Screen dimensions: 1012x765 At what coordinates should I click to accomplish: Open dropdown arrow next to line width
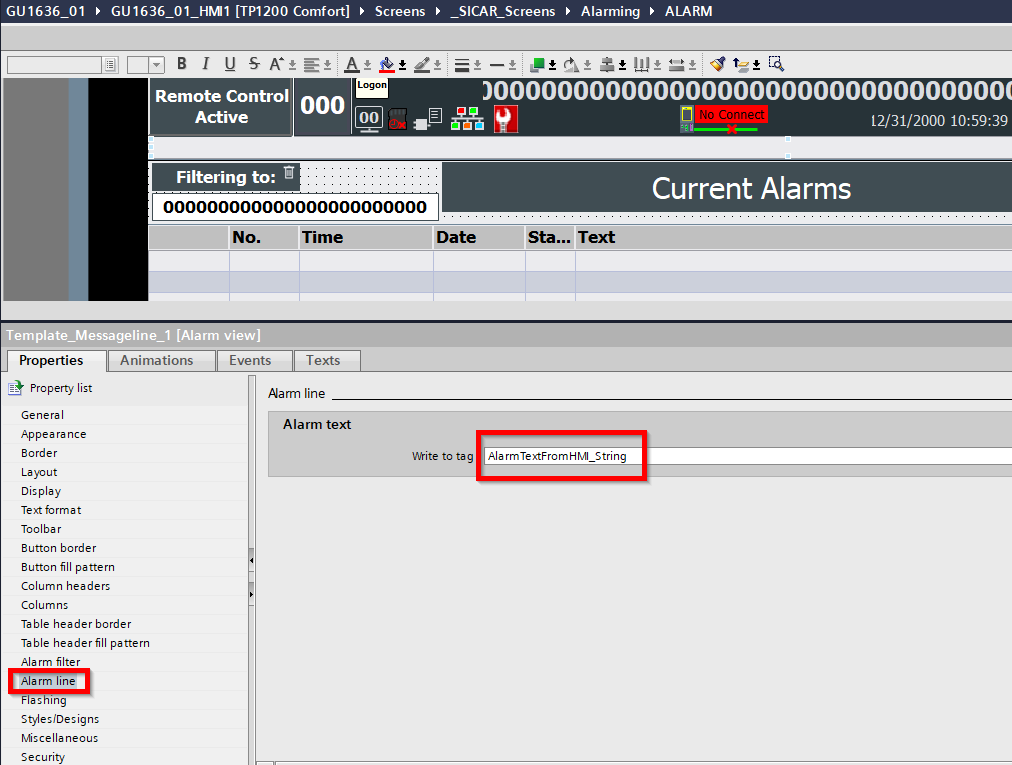click(478, 65)
